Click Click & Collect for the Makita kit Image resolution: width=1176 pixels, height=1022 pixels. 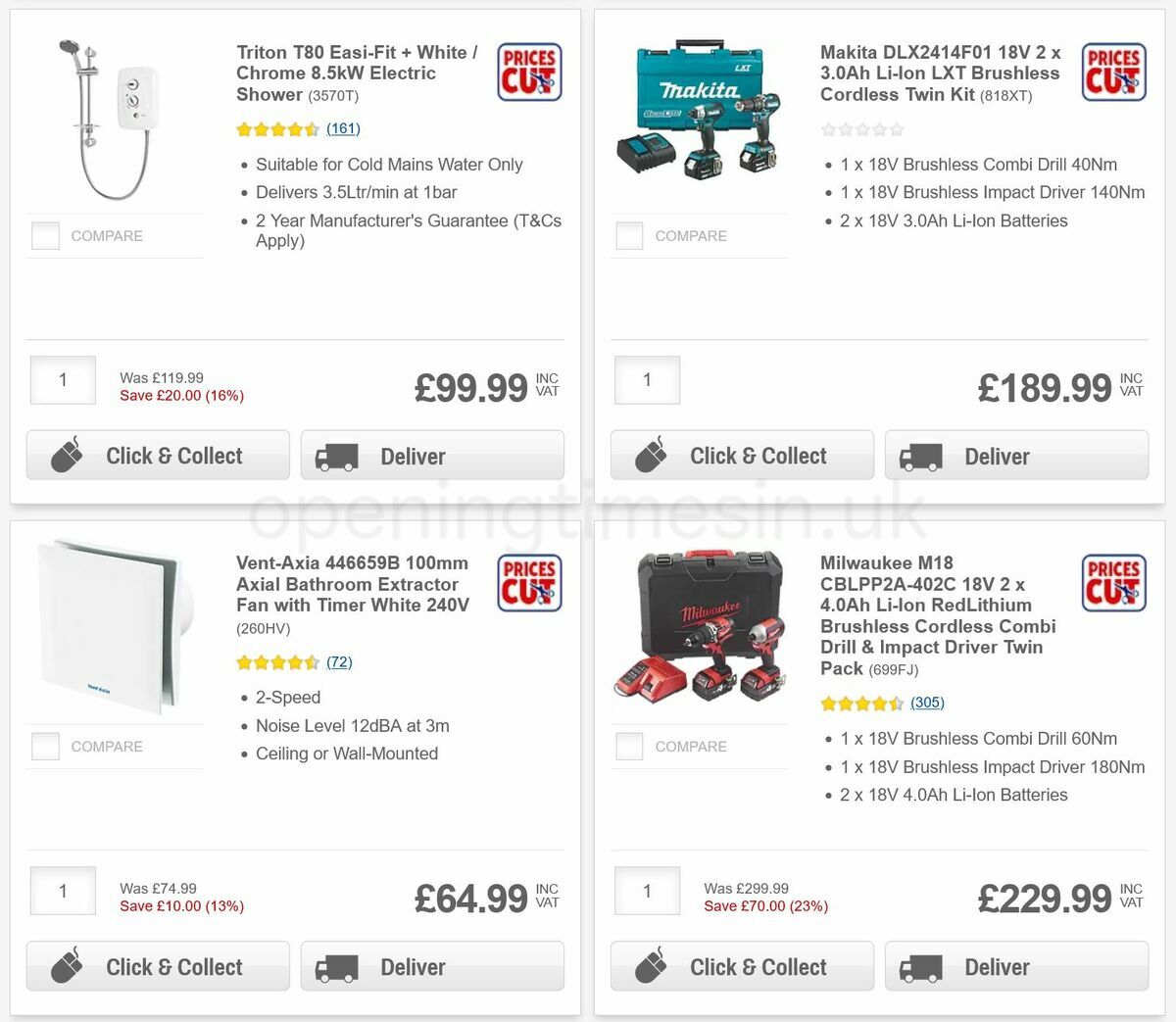(x=742, y=455)
